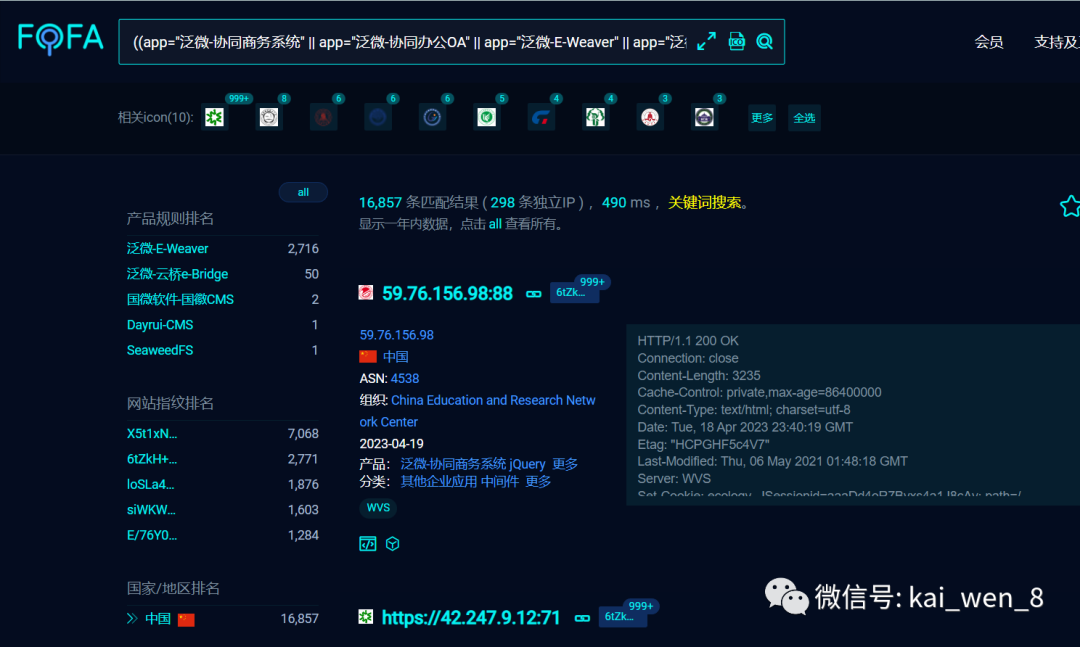Click China Education and Research Network Center
1080x647 pixels.
477,411
